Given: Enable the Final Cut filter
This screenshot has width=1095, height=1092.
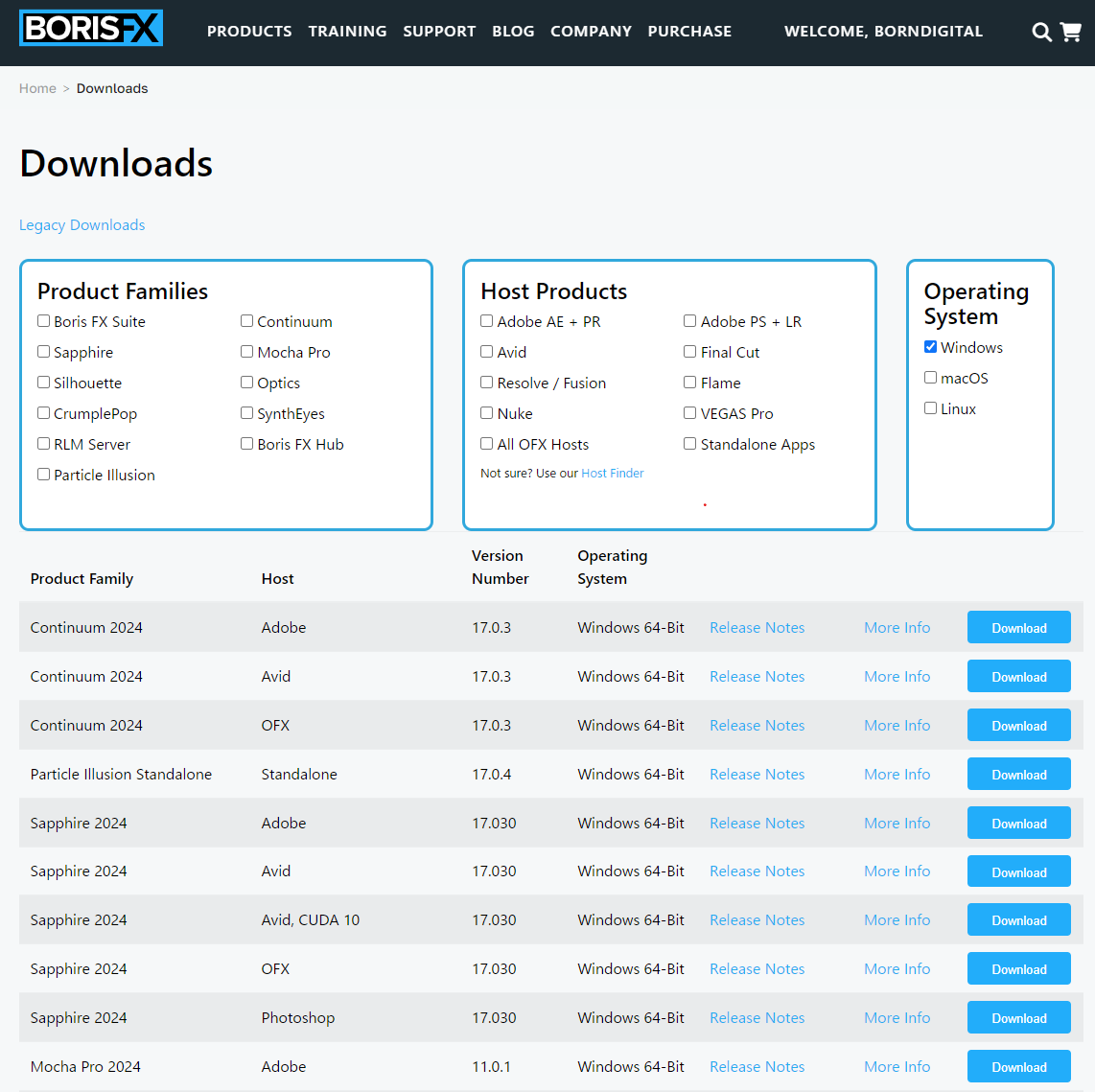Looking at the screenshot, I should [x=690, y=351].
